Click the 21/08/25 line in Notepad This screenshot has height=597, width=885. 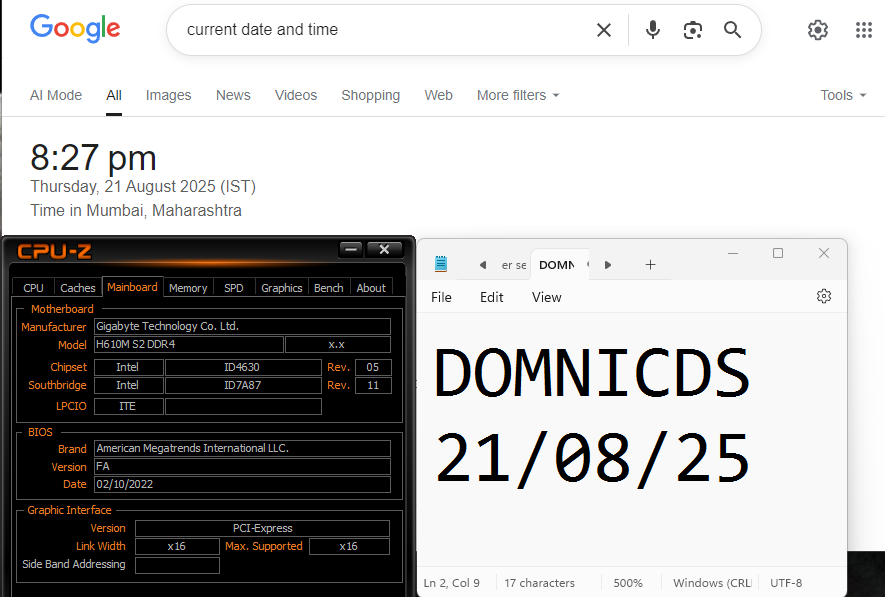[592, 459]
